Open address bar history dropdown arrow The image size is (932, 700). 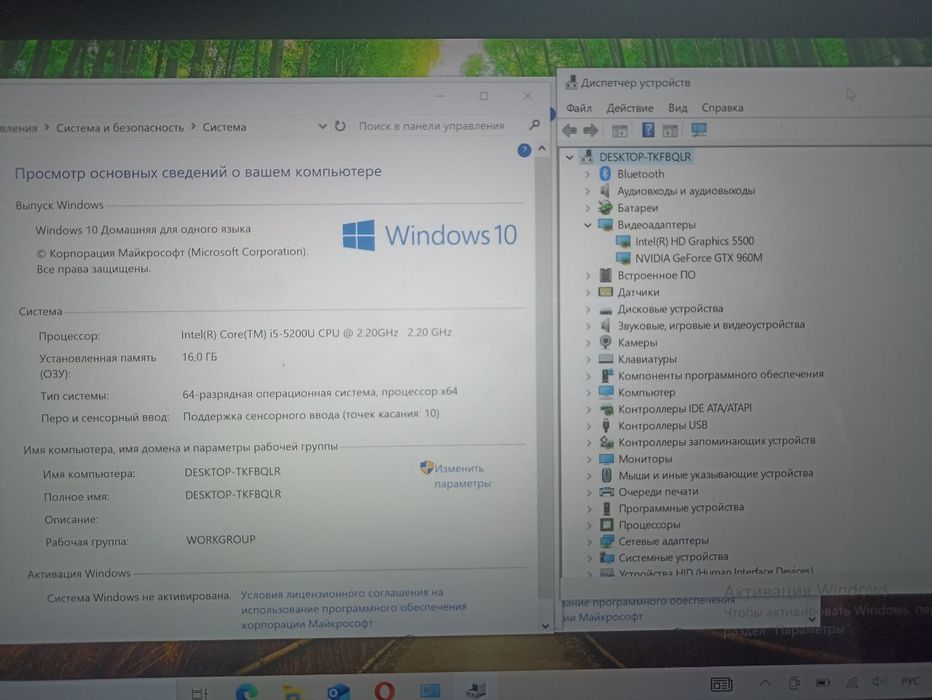click(322, 126)
